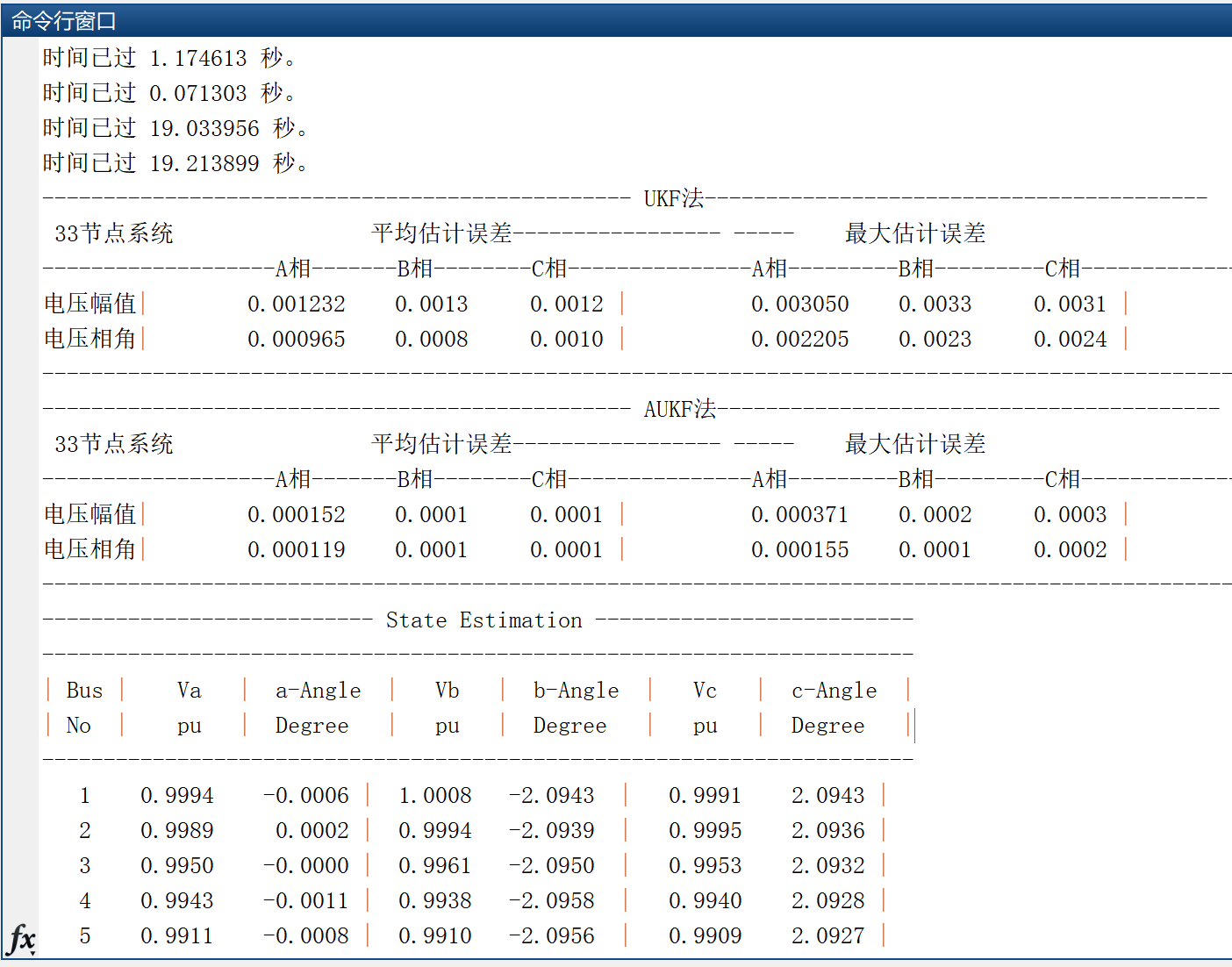
Task: Click the fx function browser icon
Action: (21, 940)
